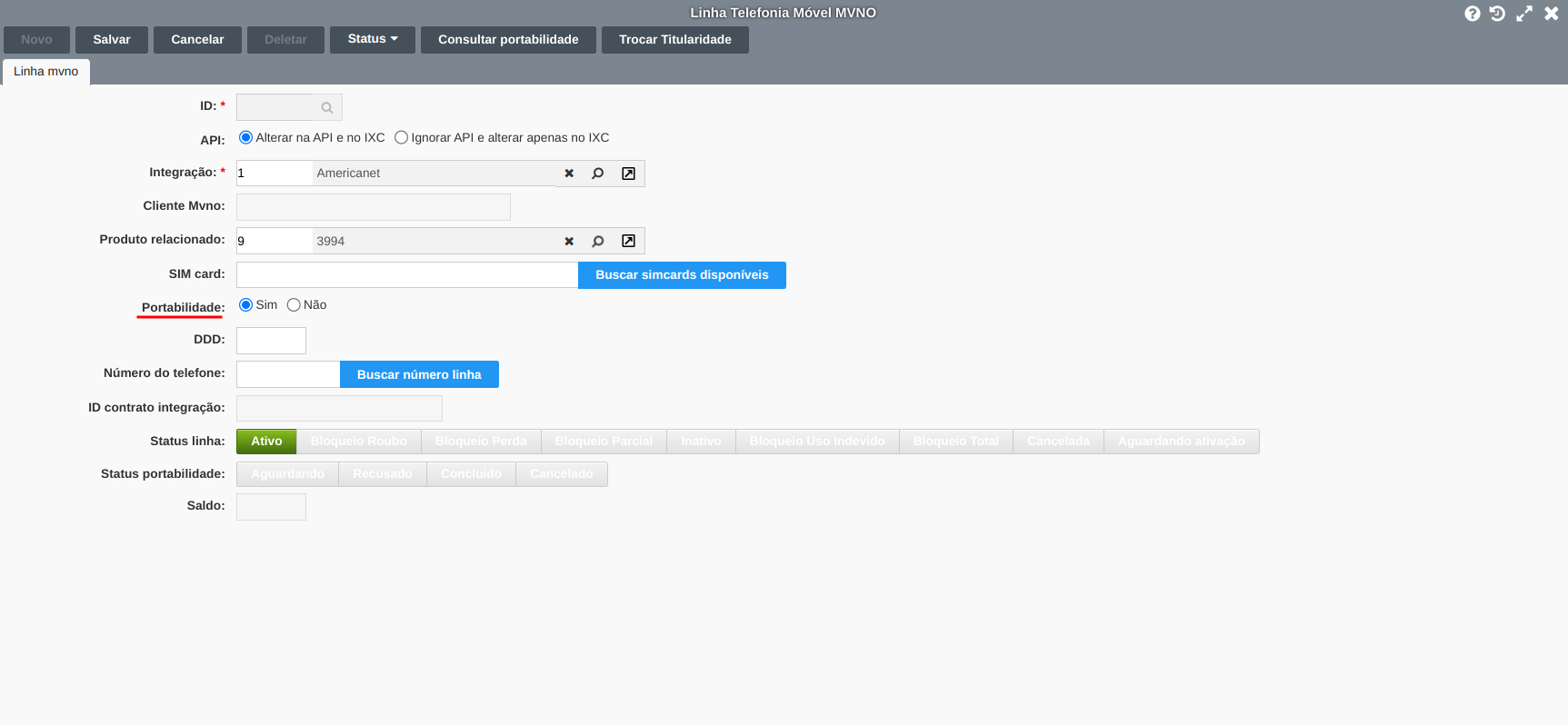1568x725 pixels.
Task: Select Bloqueio Uso Indevido line status
Action: (x=817, y=442)
